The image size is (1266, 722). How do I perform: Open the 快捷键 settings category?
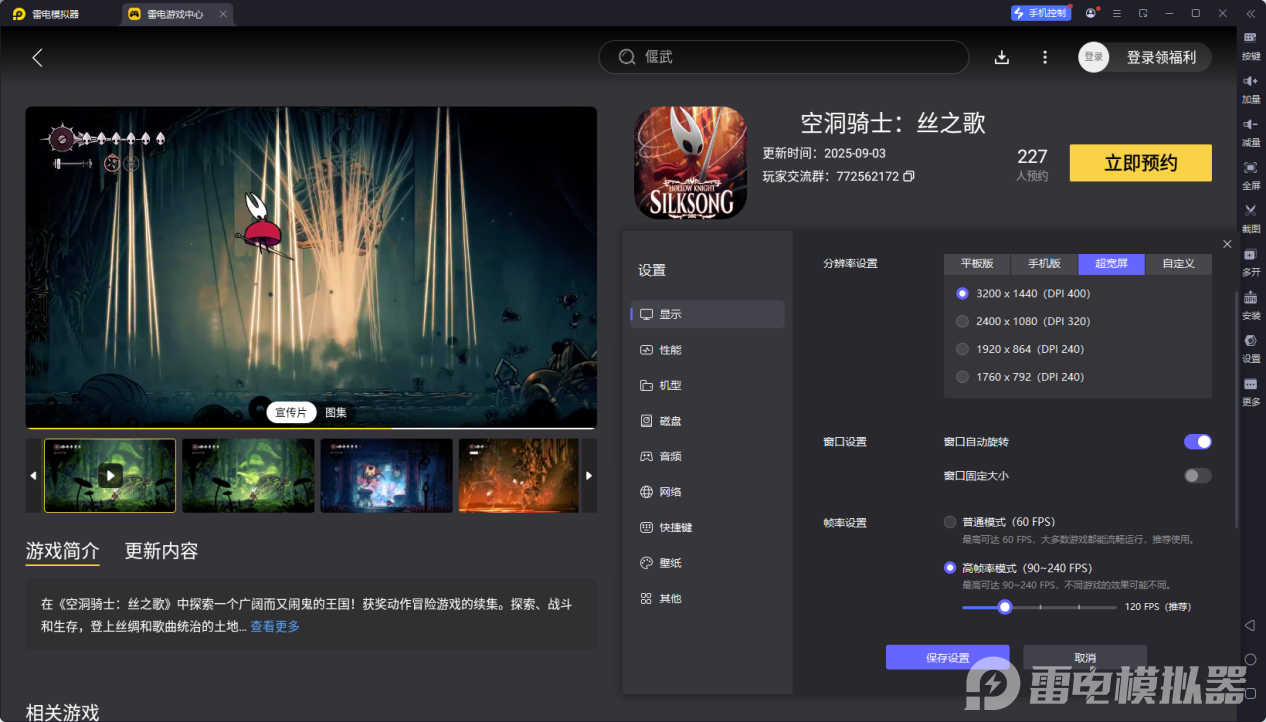pos(707,527)
